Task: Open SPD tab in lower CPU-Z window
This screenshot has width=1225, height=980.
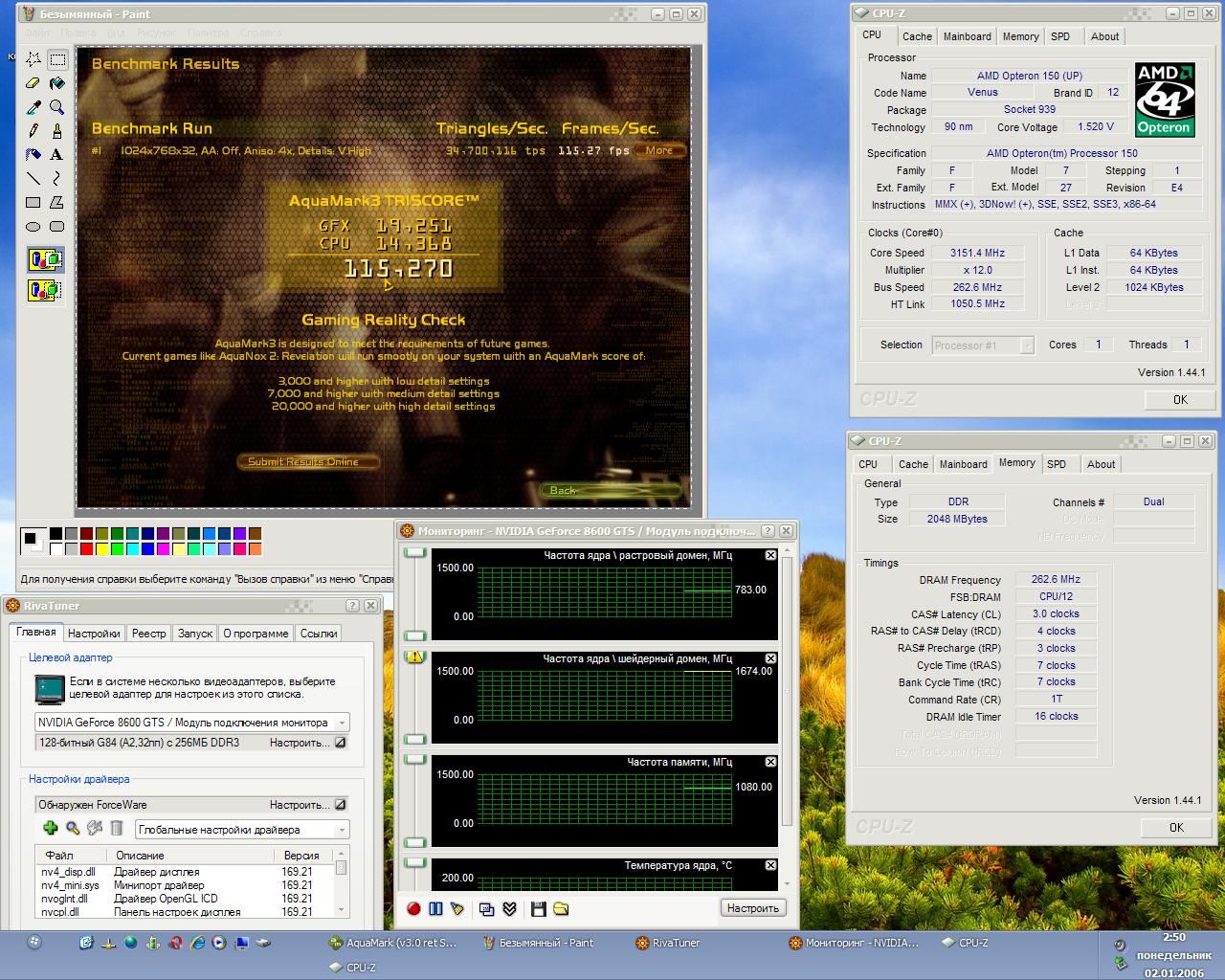Action: (x=1057, y=464)
